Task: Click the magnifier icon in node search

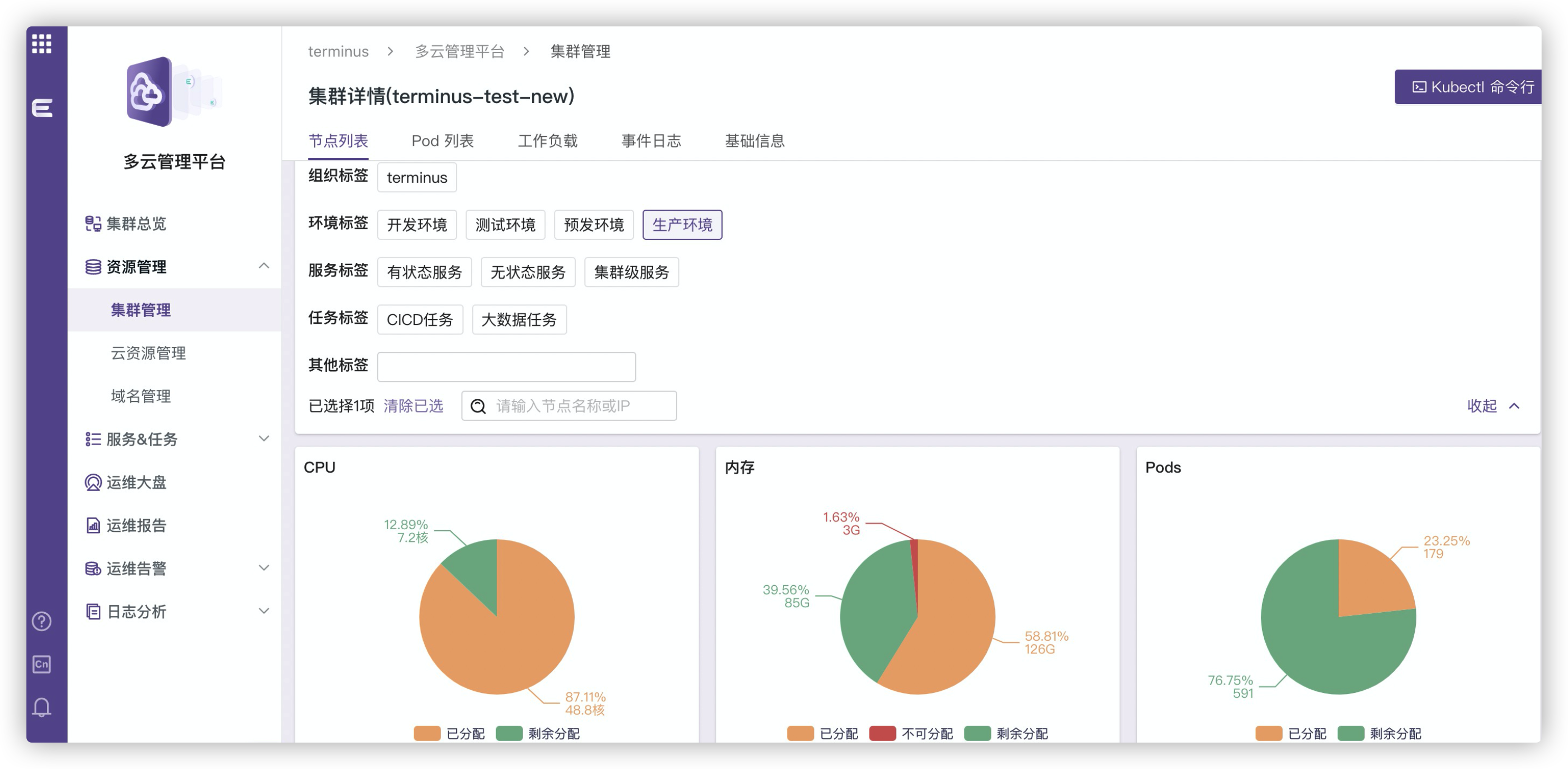Action: (479, 406)
